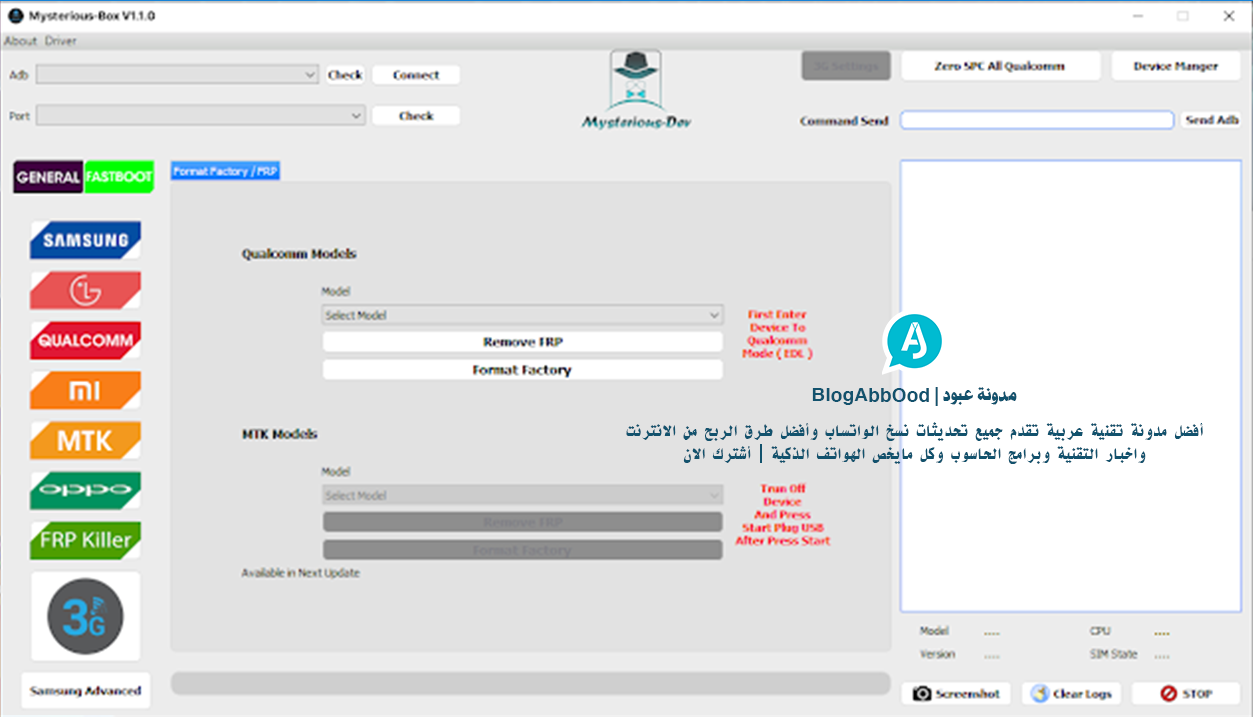Select the Qualcomm brand section

[85, 340]
